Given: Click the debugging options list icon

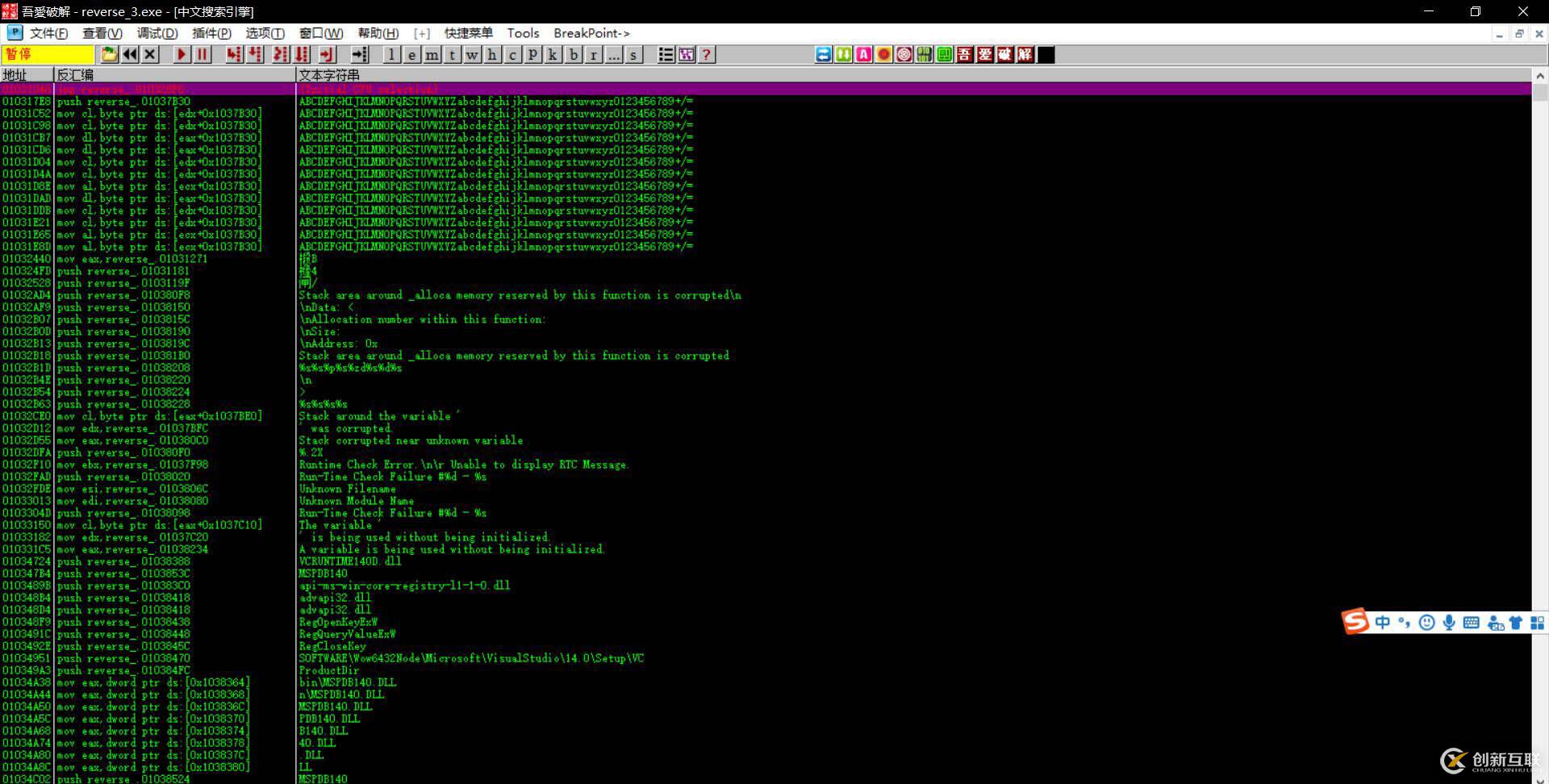Looking at the screenshot, I should (x=666, y=54).
